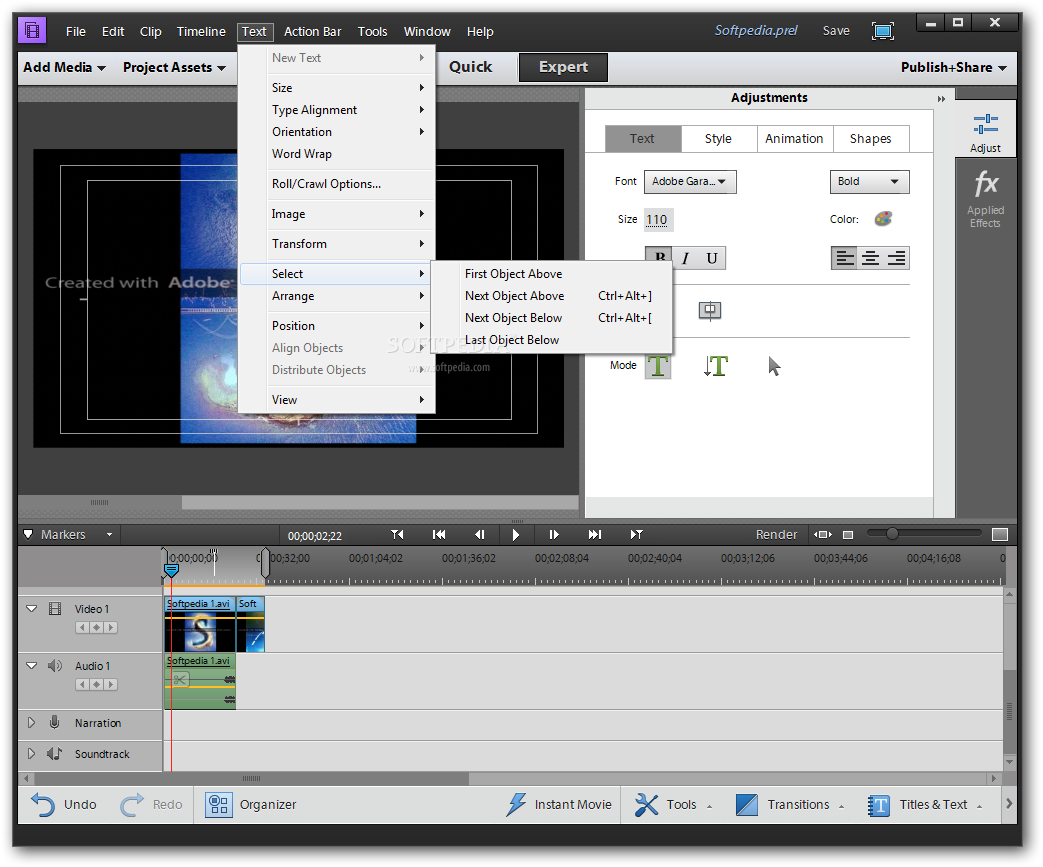1043x867 pixels.
Task: Click the zoom-in timeline icon
Action: pyautogui.click(x=1000, y=534)
